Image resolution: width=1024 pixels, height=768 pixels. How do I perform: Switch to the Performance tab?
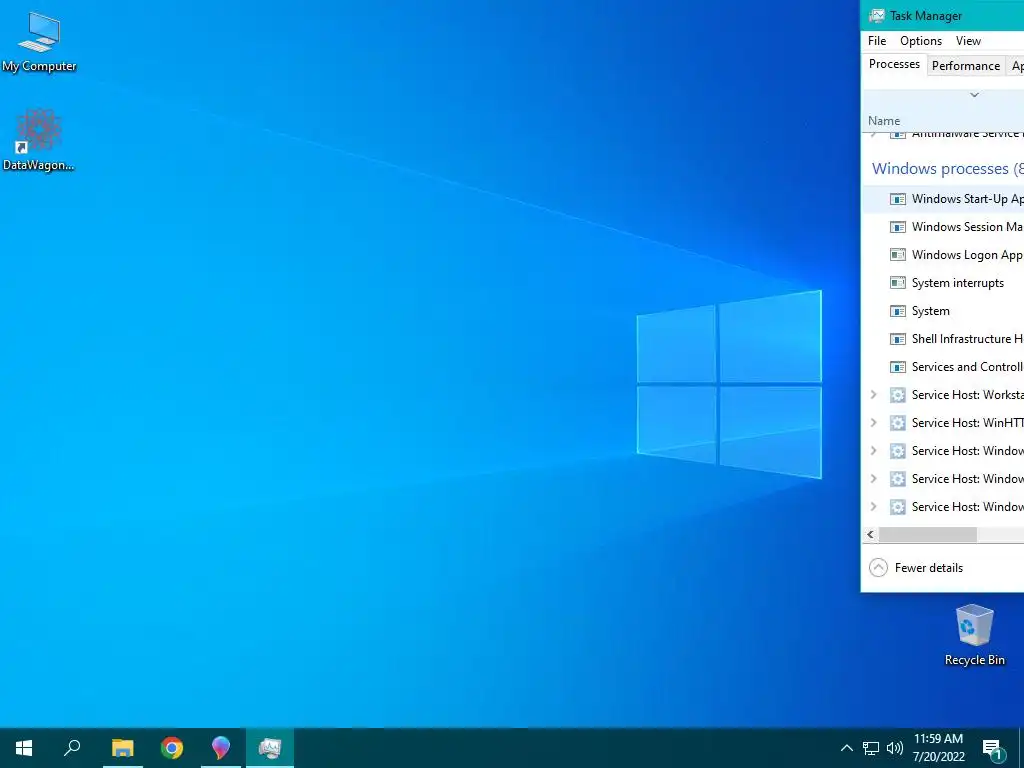[966, 65]
